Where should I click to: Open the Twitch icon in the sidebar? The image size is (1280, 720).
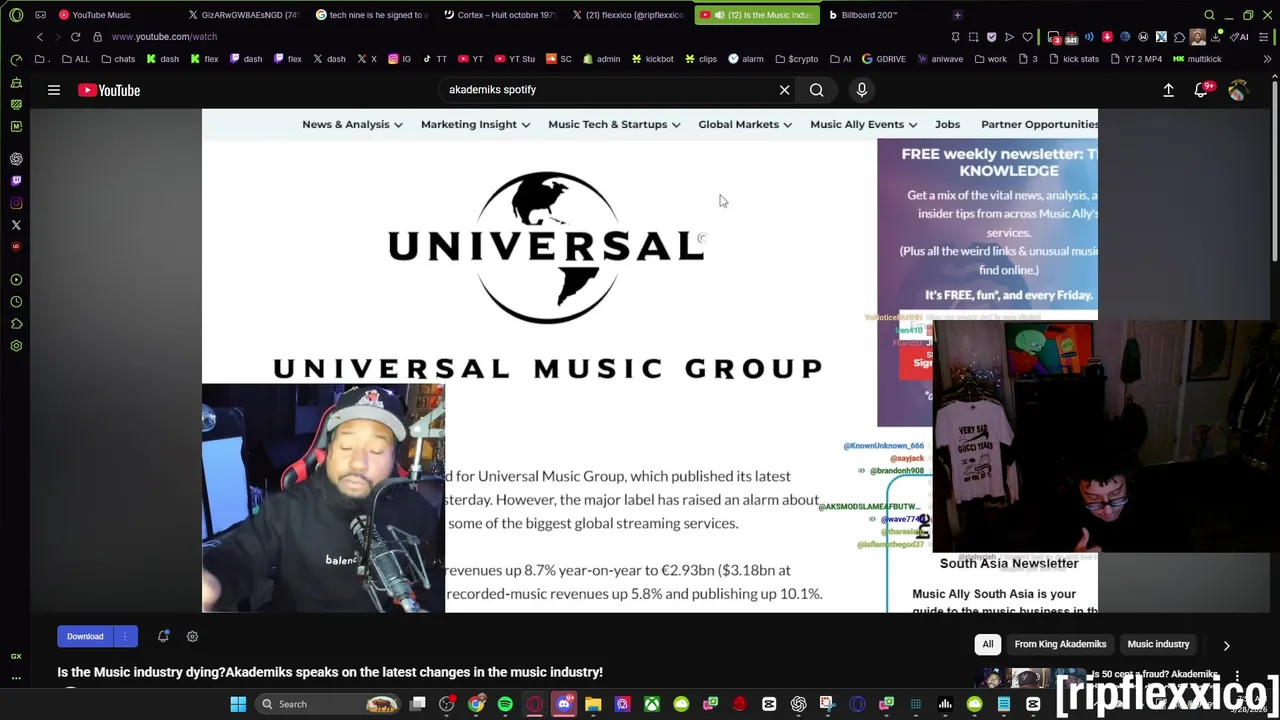pos(16,181)
